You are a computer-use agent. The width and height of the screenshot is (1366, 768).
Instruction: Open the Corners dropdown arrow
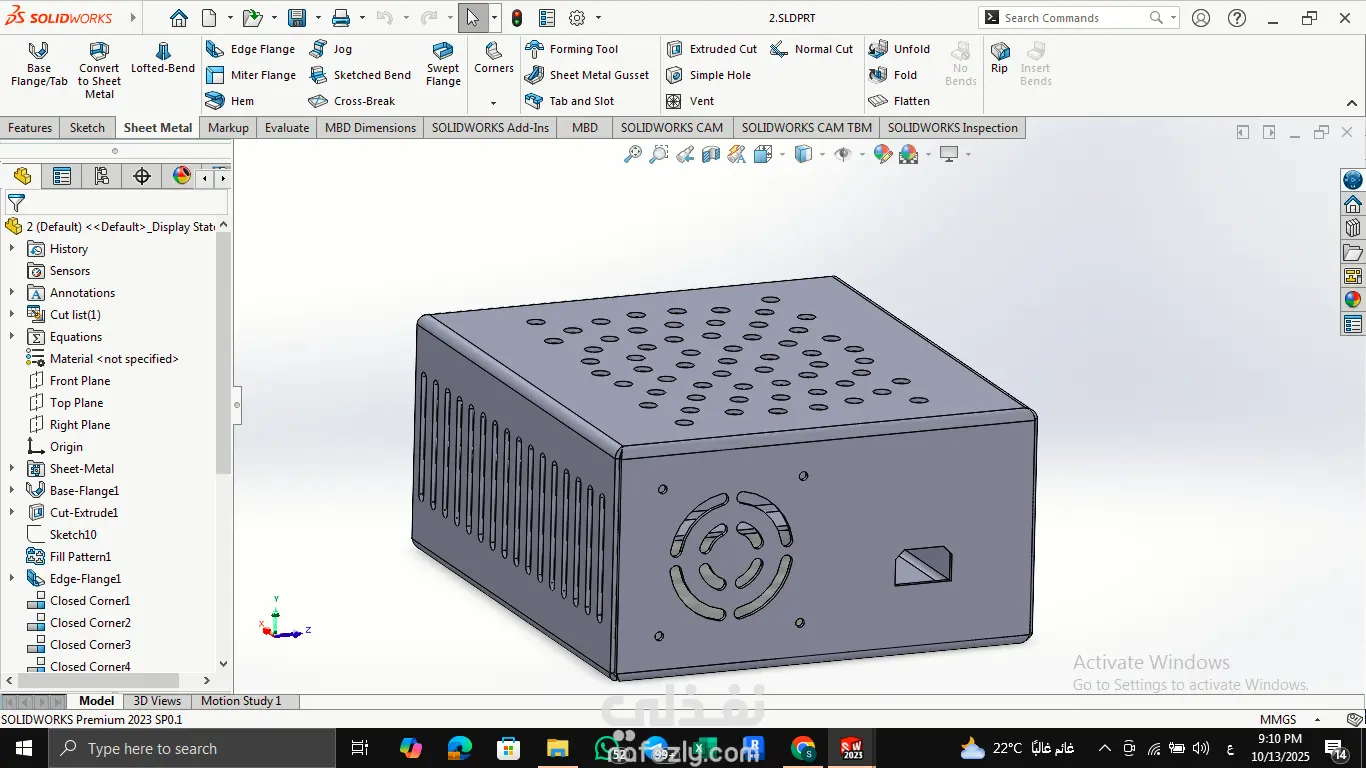point(493,103)
